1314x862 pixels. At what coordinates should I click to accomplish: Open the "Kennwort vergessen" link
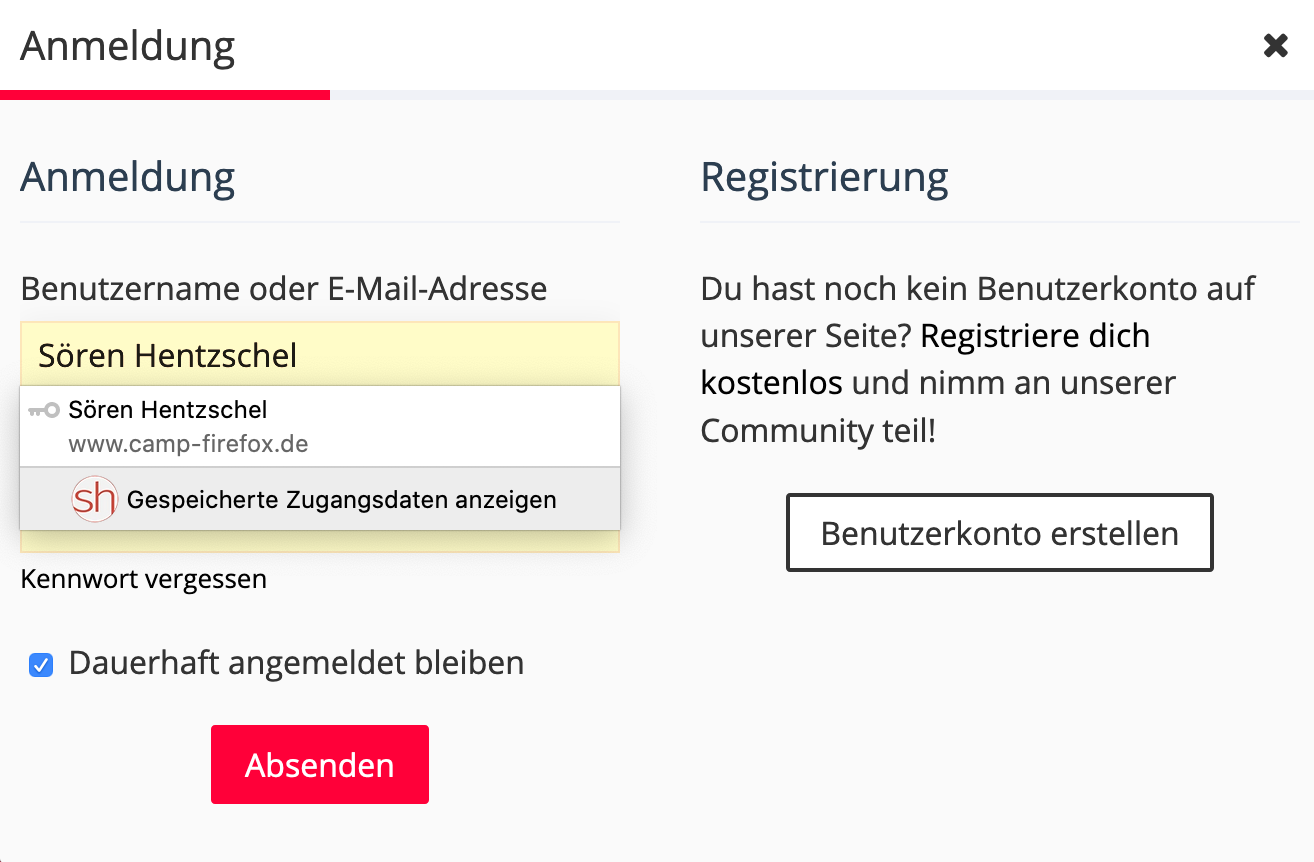coord(144,579)
